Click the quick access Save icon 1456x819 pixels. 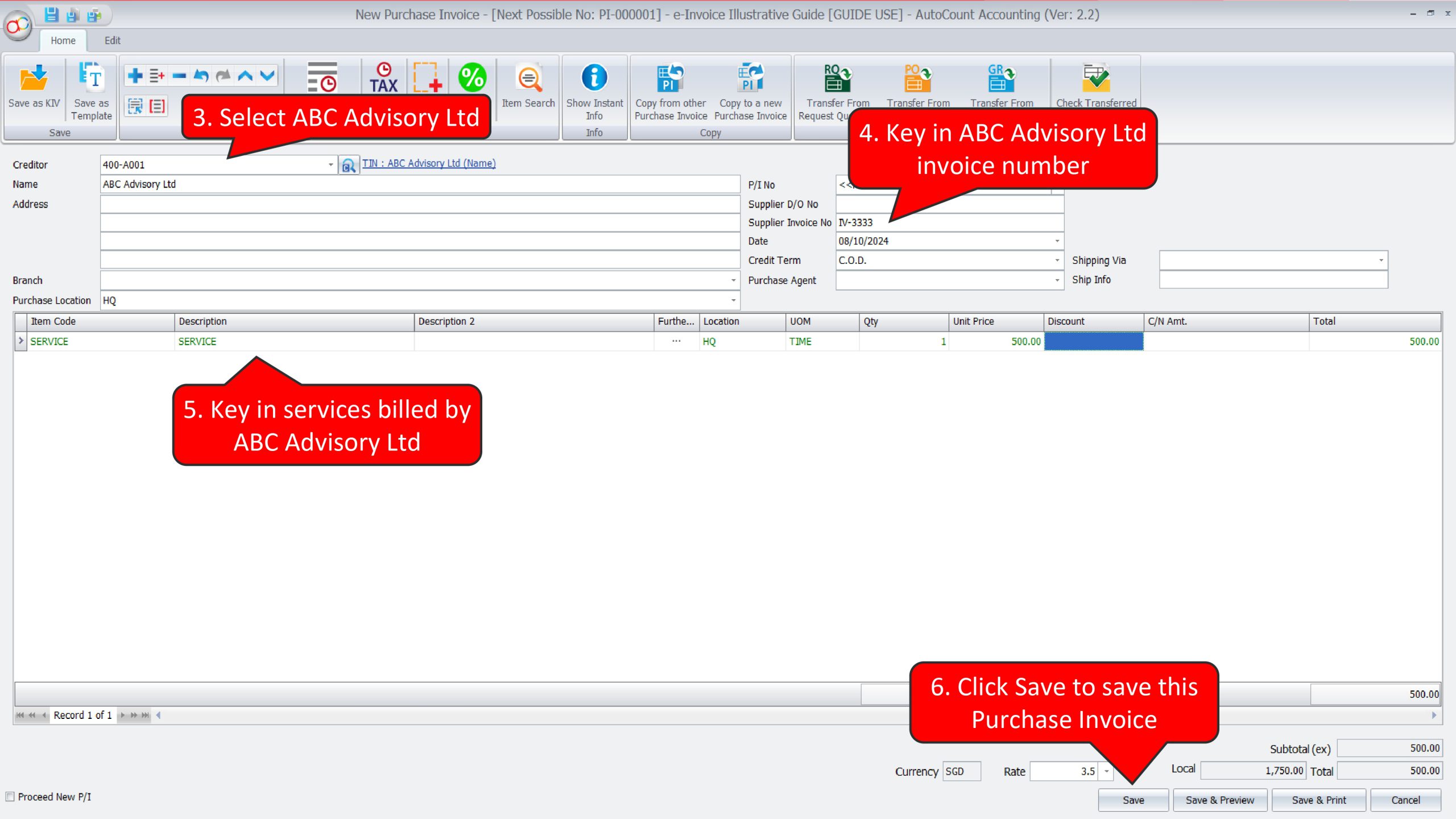tap(51, 14)
